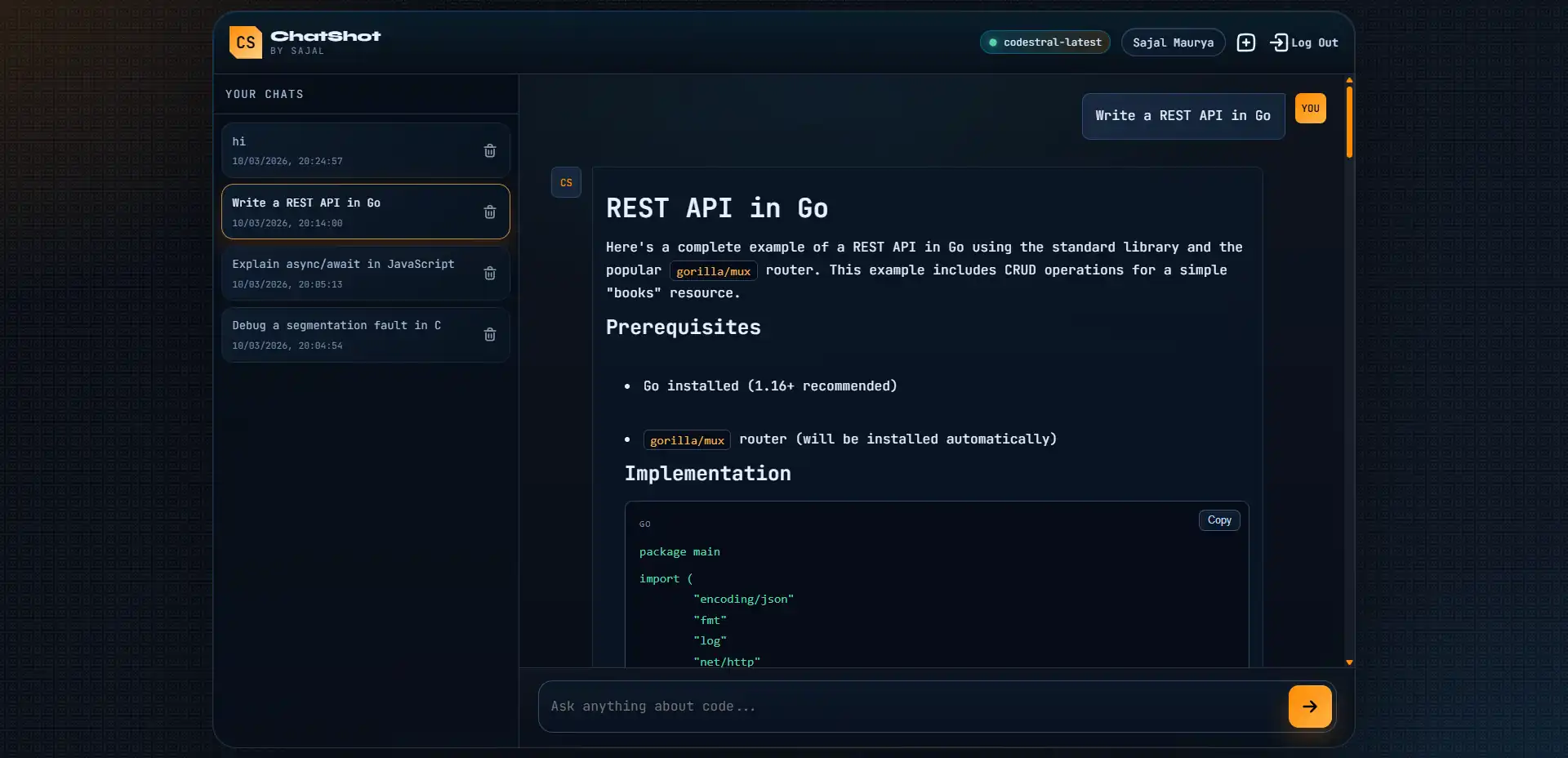Click the CS assistant avatar
1568x758 pixels.
click(x=566, y=182)
